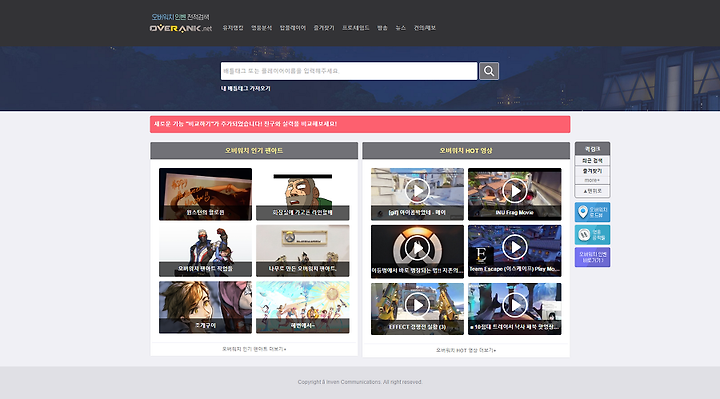Viewport: 720px width, 399px height.
Task: Open the teal W-logo sidebar banner
Action: click(x=592, y=235)
